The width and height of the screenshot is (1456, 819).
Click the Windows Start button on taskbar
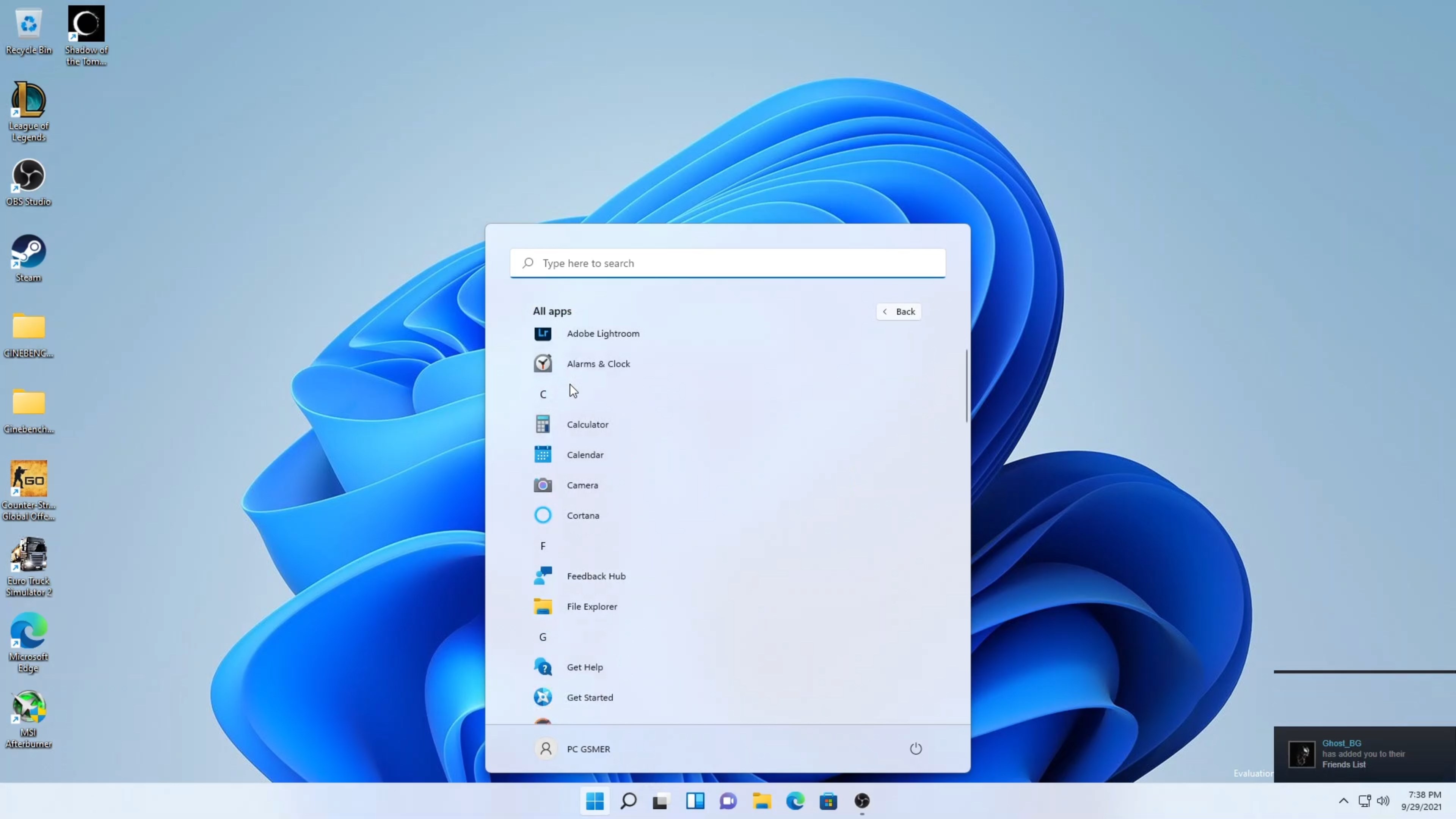(595, 801)
